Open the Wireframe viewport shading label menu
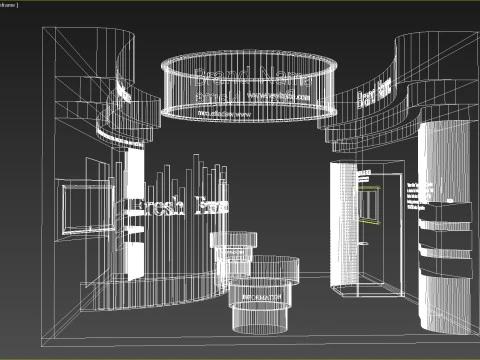 point(8,5)
